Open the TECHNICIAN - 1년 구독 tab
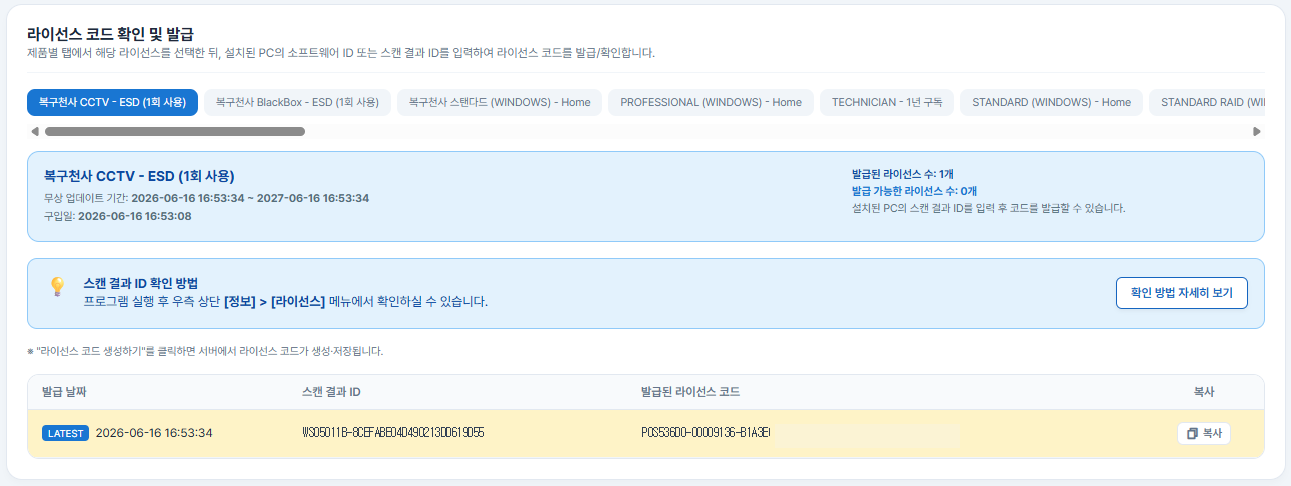Image resolution: width=1291 pixels, height=486 pixels. (887, 102)
